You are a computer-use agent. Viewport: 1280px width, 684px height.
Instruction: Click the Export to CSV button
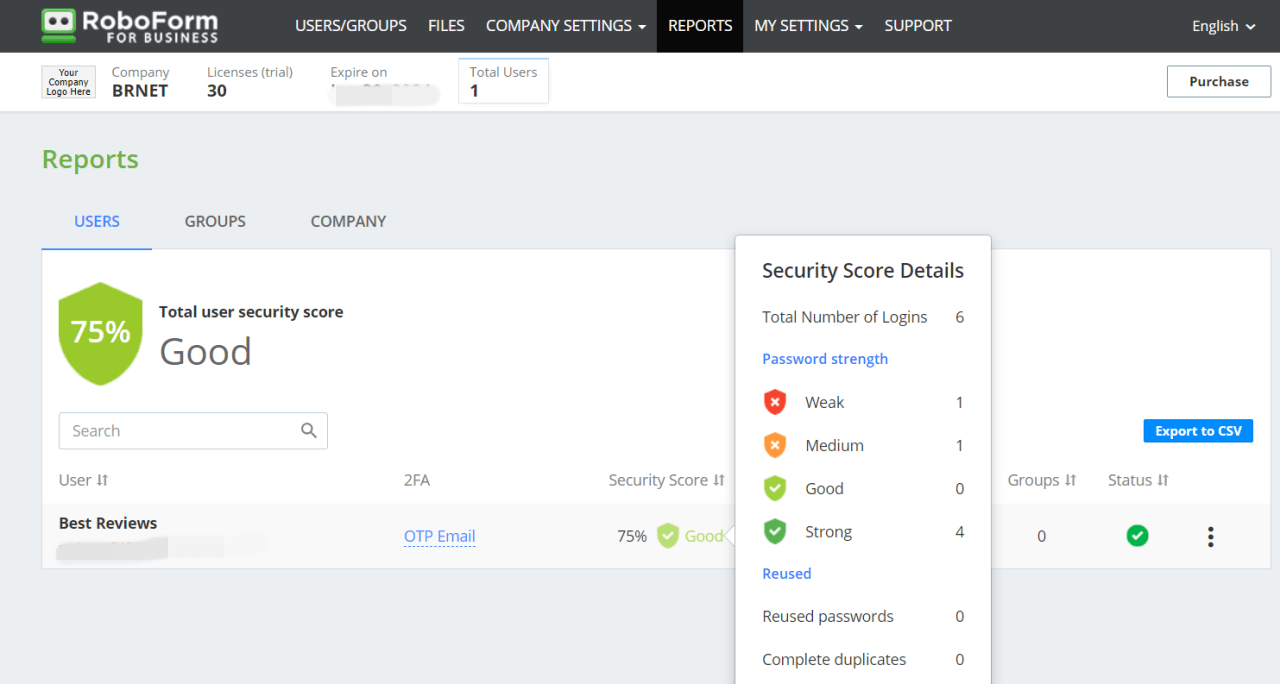(x=1197, y=430)
